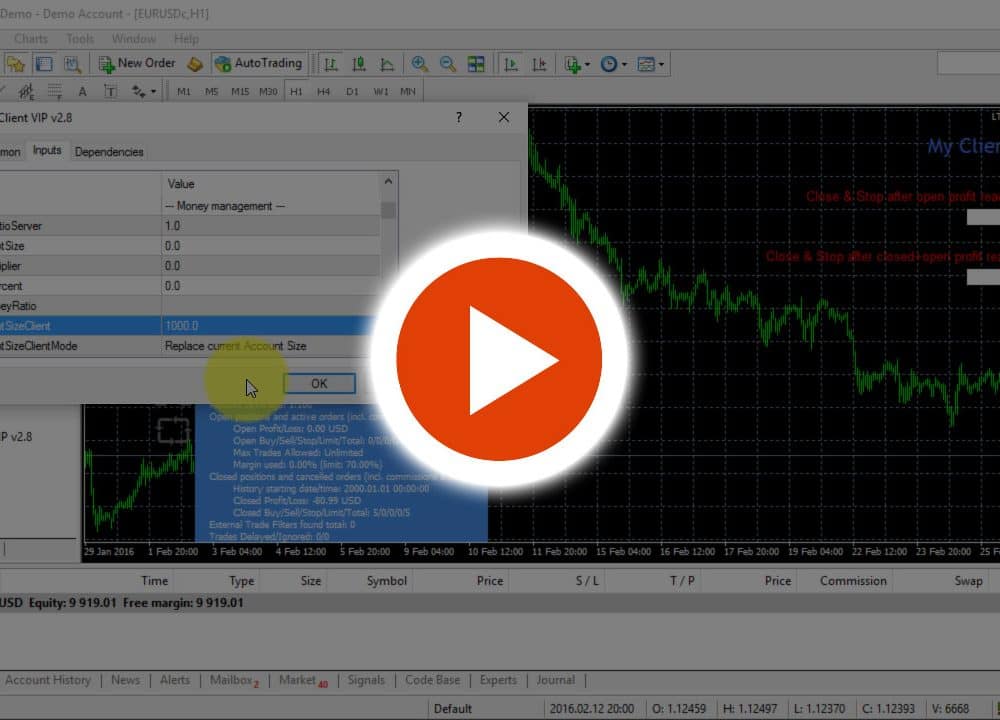
Task: Select the MN timeframe button
Action: tap(408, 91)
